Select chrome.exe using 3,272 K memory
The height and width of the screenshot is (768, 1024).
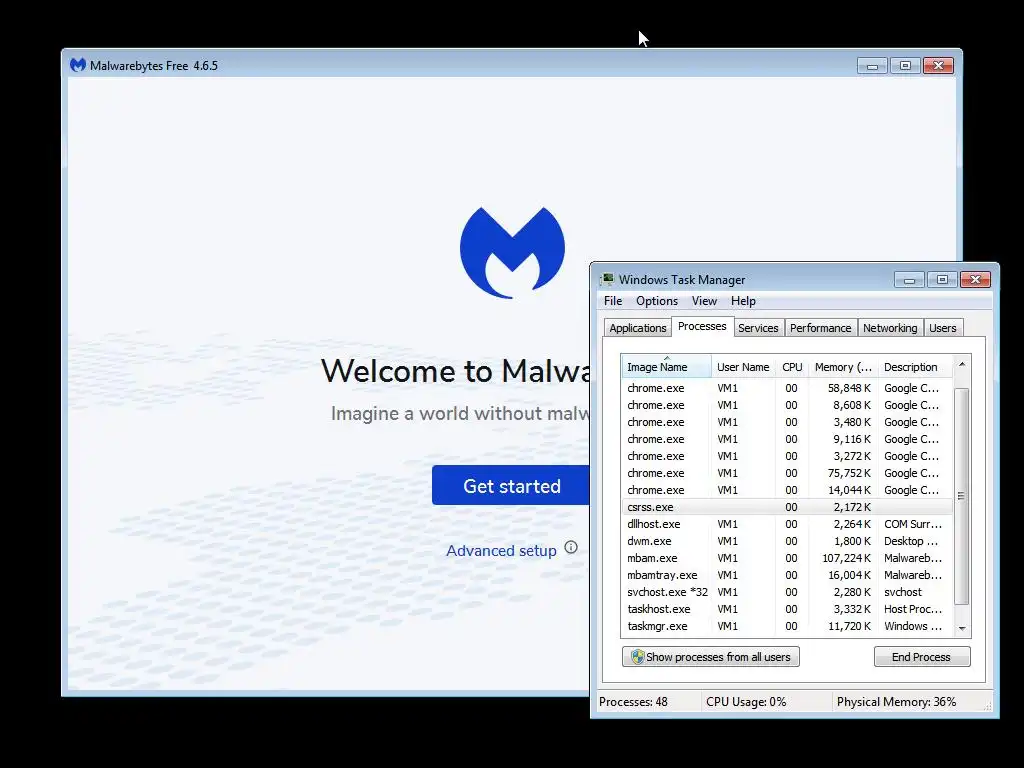pyautogui.click(x=786, y=456)
